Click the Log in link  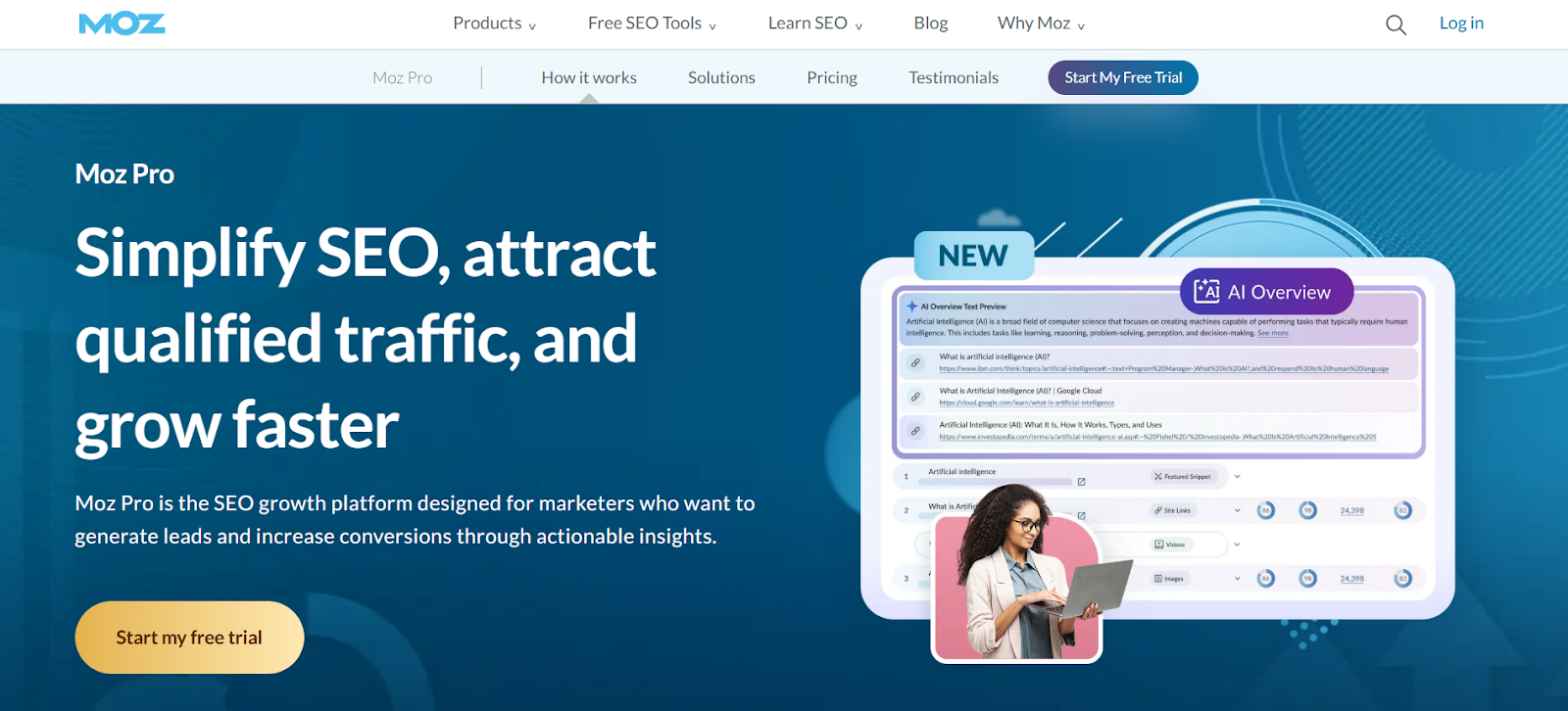coord(1461,24)
